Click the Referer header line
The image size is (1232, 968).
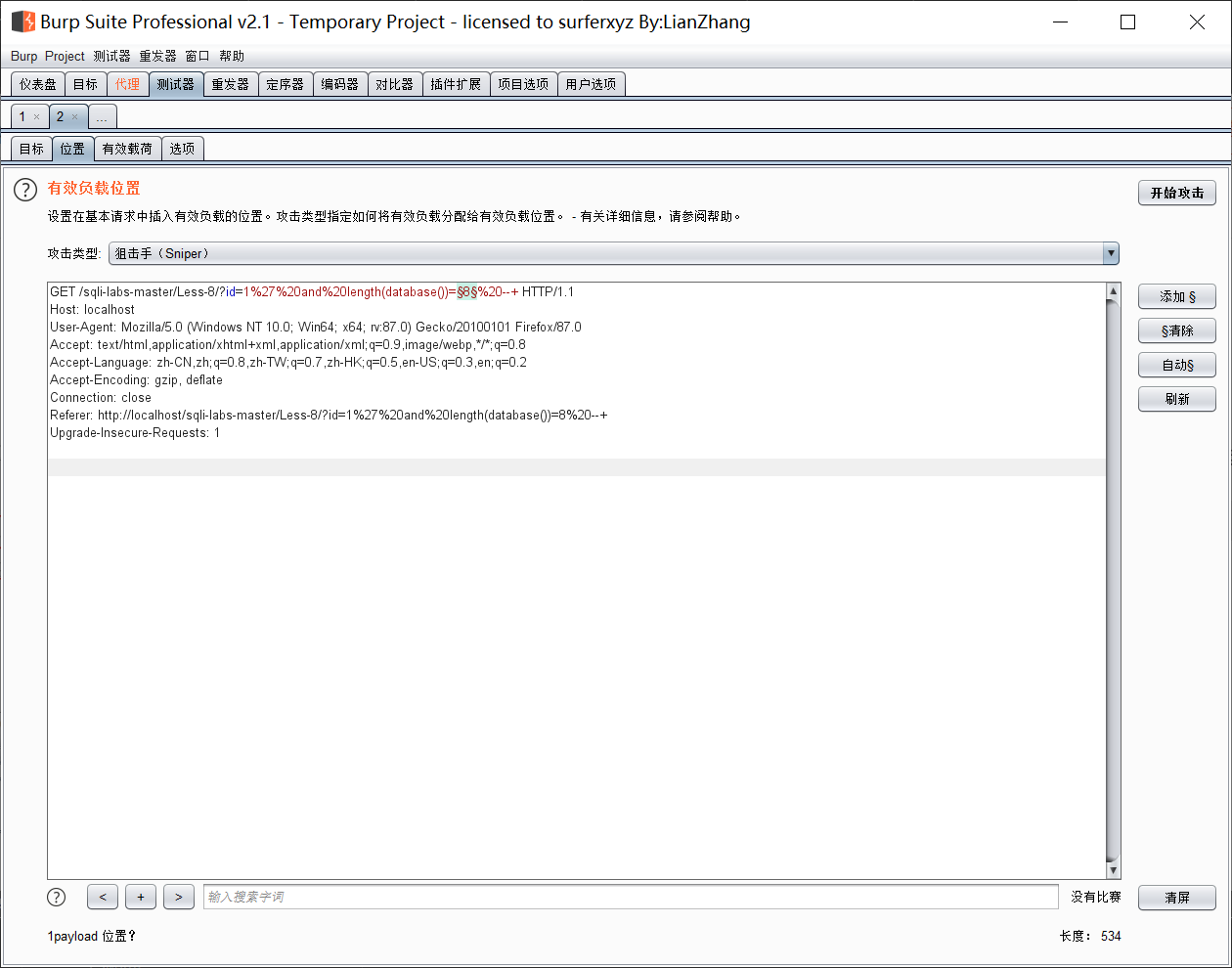click(329, 415)
